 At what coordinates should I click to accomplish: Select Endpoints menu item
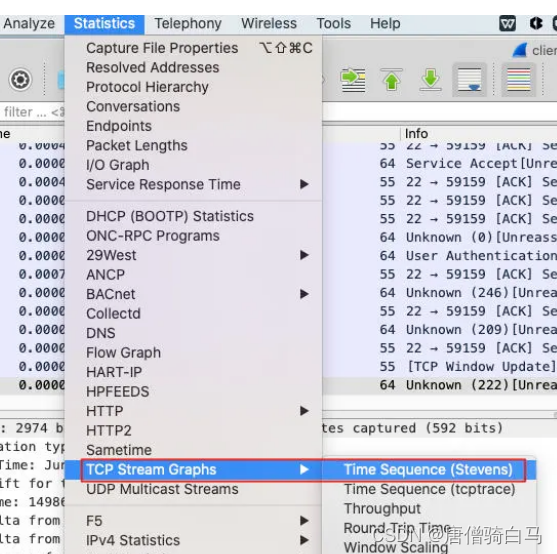click(193, 126)
